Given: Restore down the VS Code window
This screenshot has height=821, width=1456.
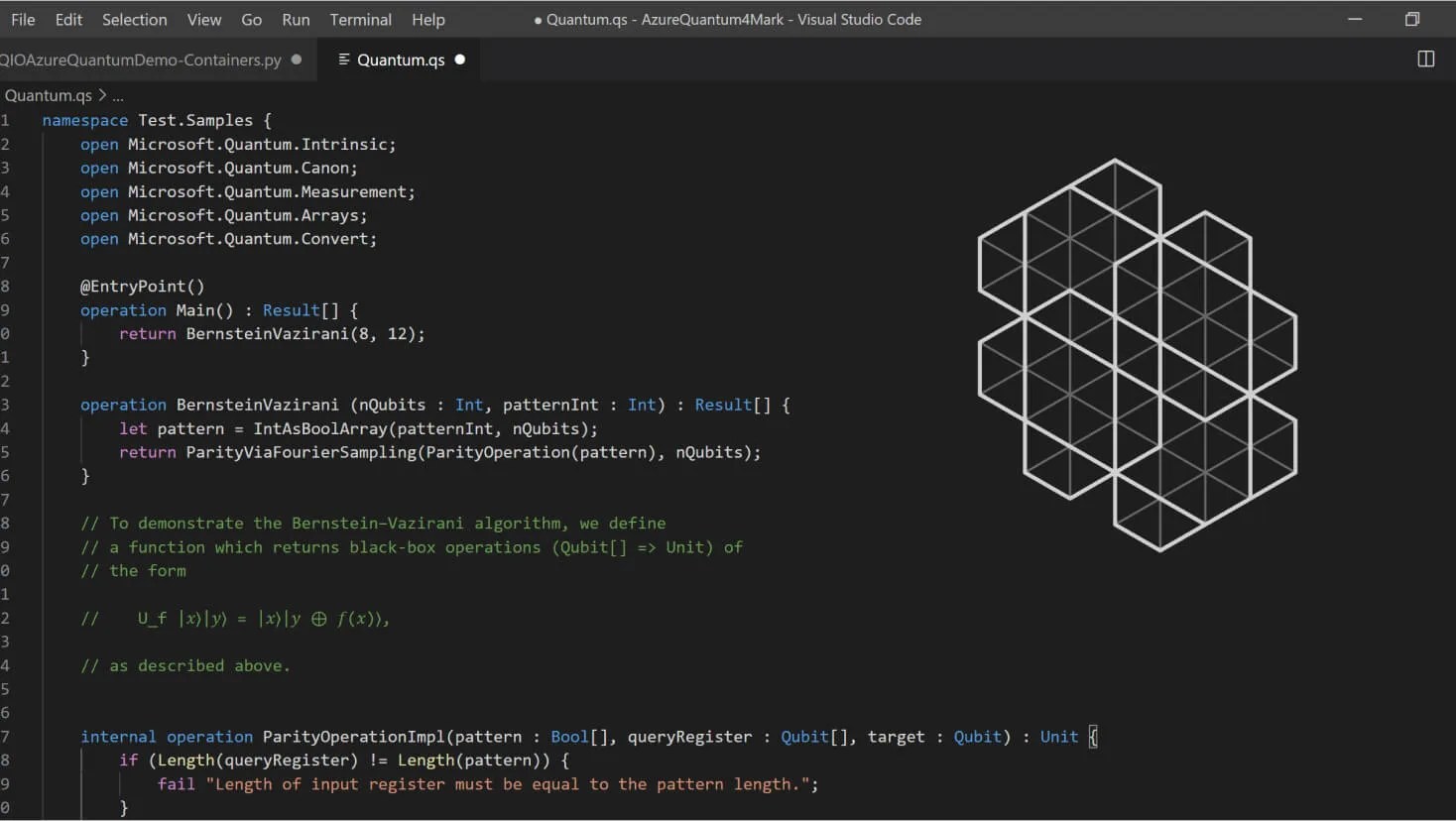Looking at the screenshot, I should pyautogui.click(x=1412, y=19).
